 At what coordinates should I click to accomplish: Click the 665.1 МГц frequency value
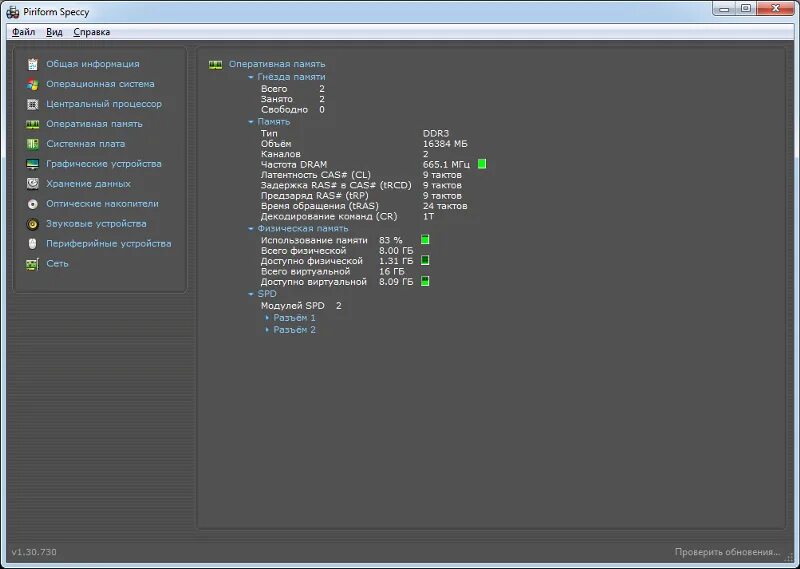pyautogui.click(x=446, y=164)
